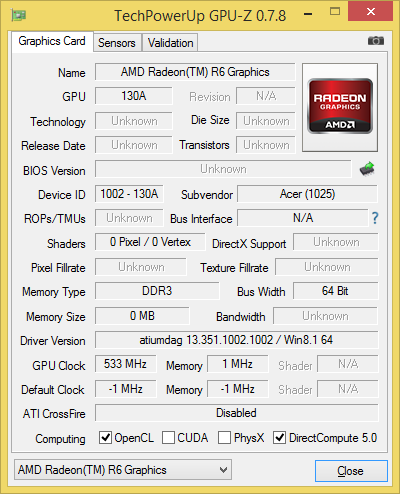
Task: Click the ROPs/TMUs Unknown field
Action: pyautogui.click(x=129, y=218)
